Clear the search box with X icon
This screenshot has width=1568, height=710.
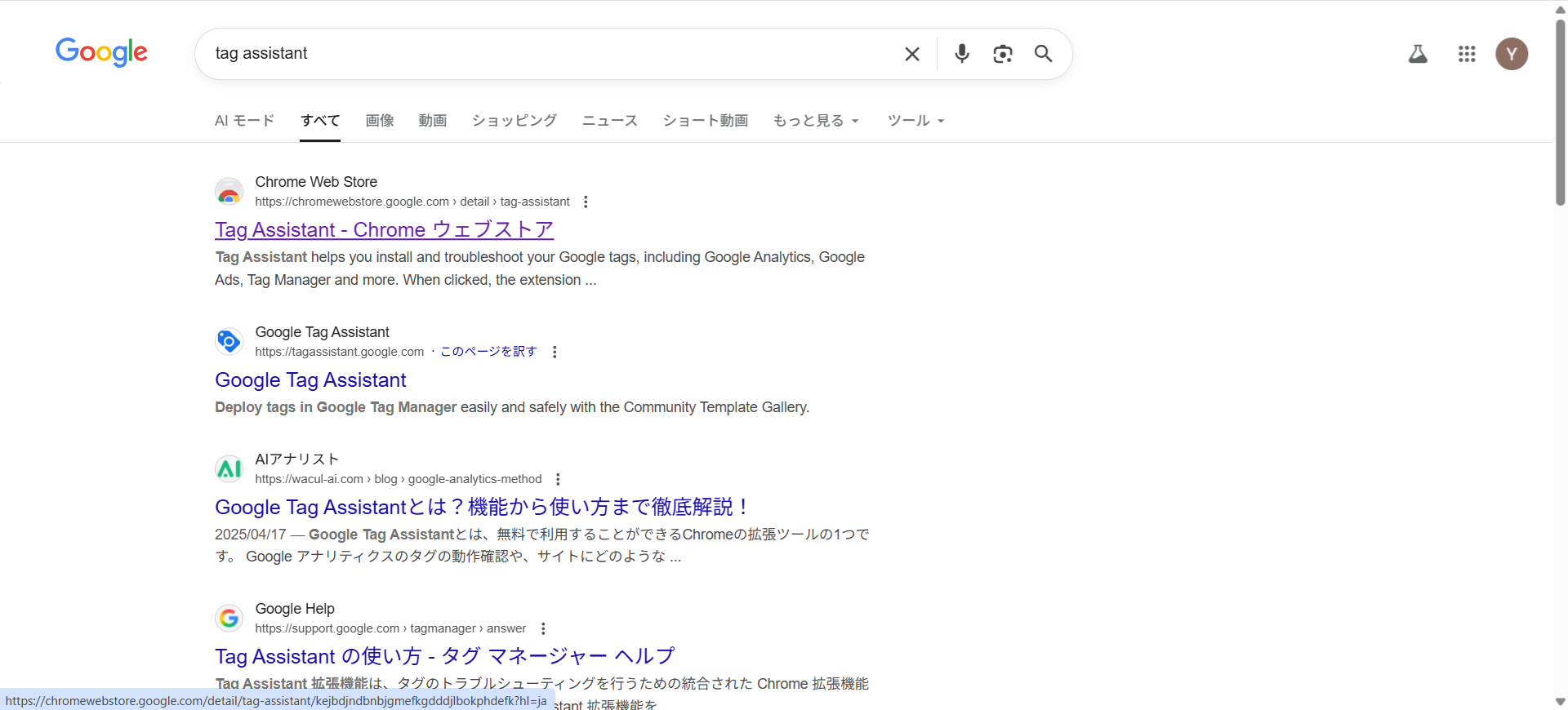click(x=912, y=54)
